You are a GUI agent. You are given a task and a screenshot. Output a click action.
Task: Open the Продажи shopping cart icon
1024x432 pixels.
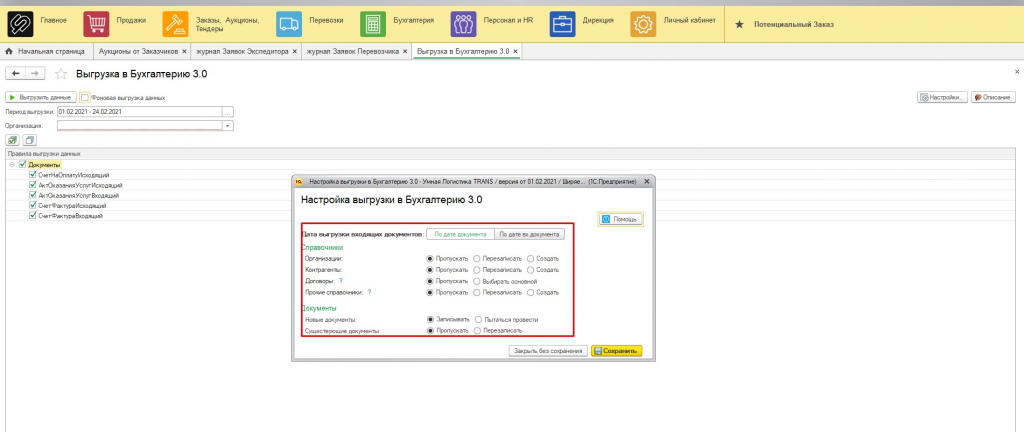click(x=97, y=24)
